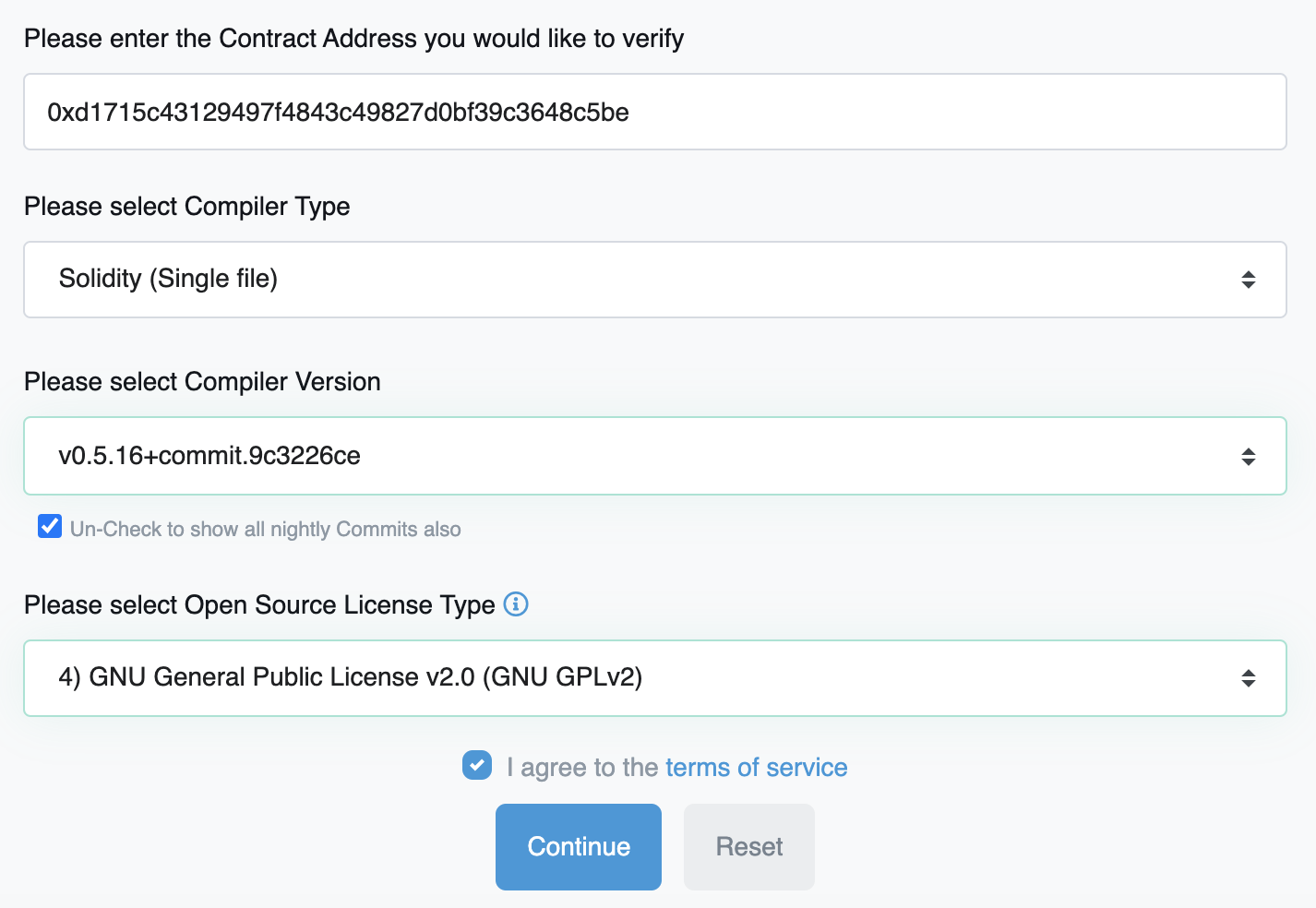1316x908 pixels.
Task: Click the contract address text 0xd1715c…
Action: click(x=338, y=113)
